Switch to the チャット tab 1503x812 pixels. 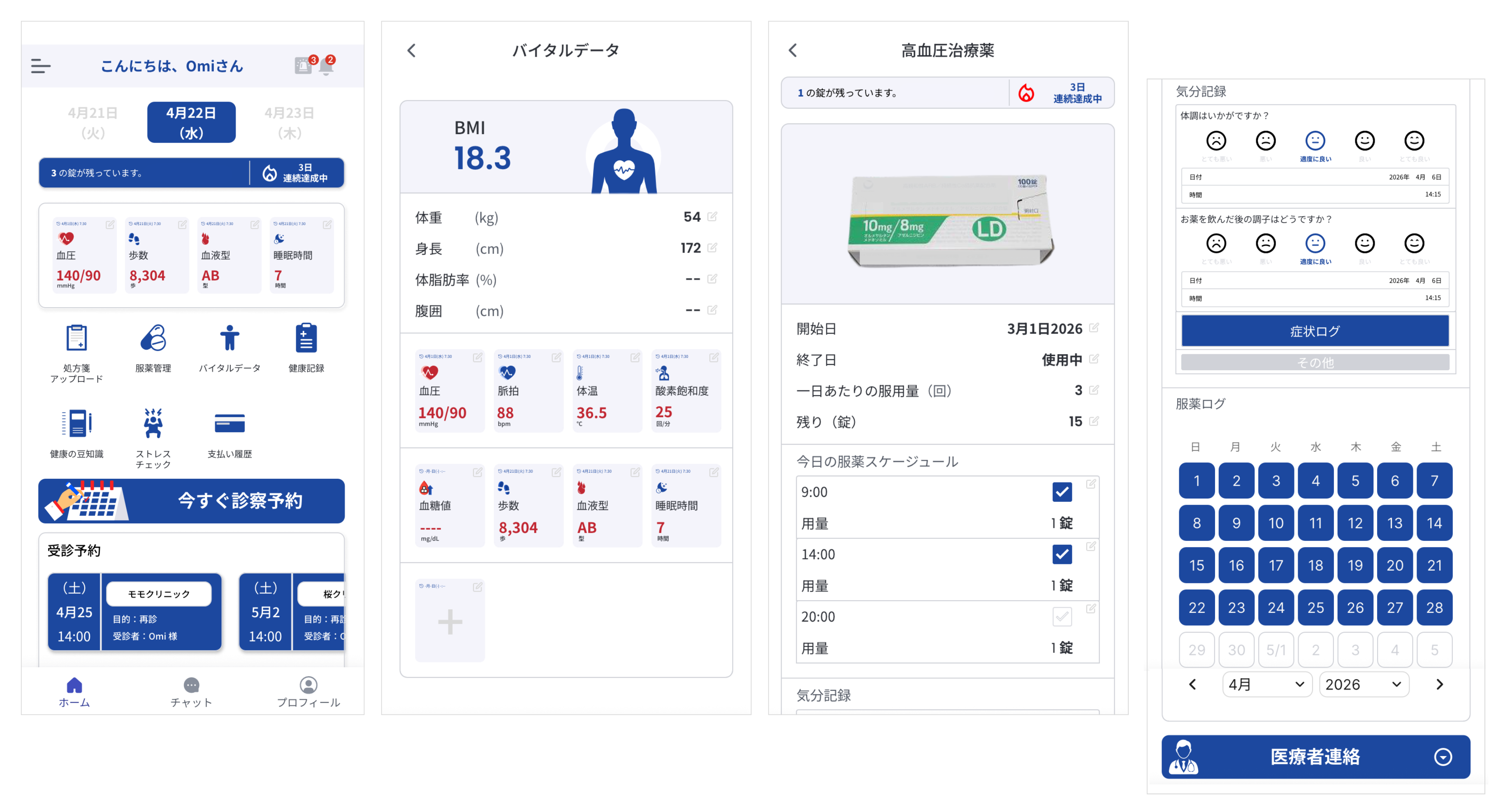click(x=191, y=692)
